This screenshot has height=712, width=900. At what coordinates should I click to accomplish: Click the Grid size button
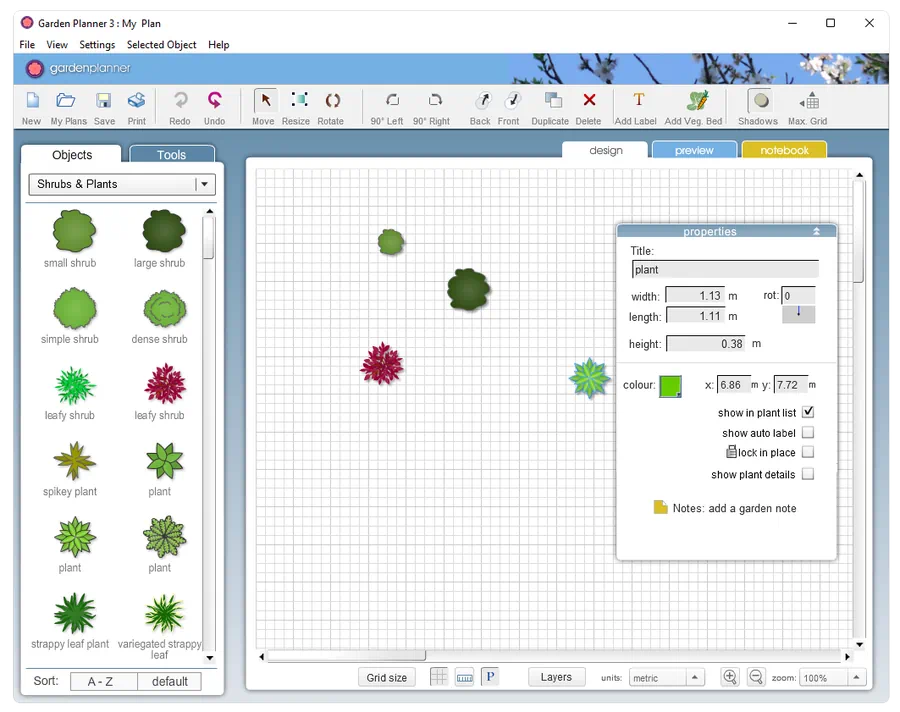(x=387, y=677)
